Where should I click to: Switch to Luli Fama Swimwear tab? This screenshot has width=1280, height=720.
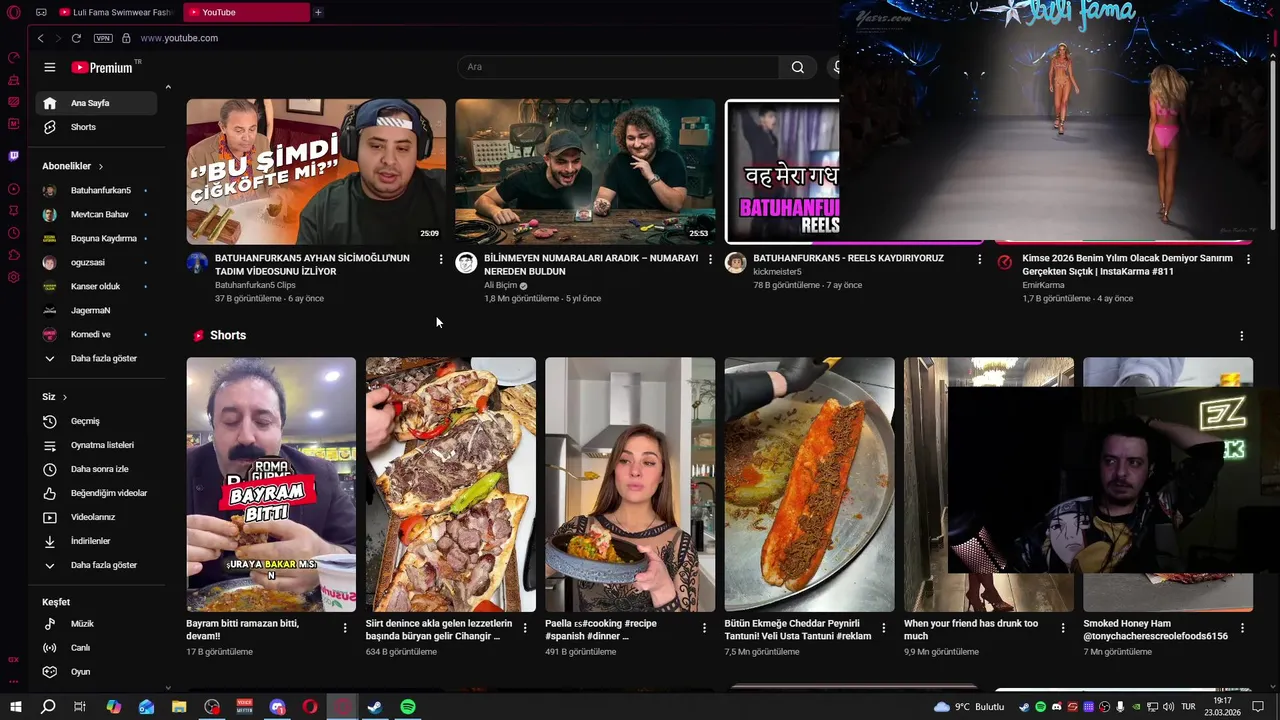[116, 12]
